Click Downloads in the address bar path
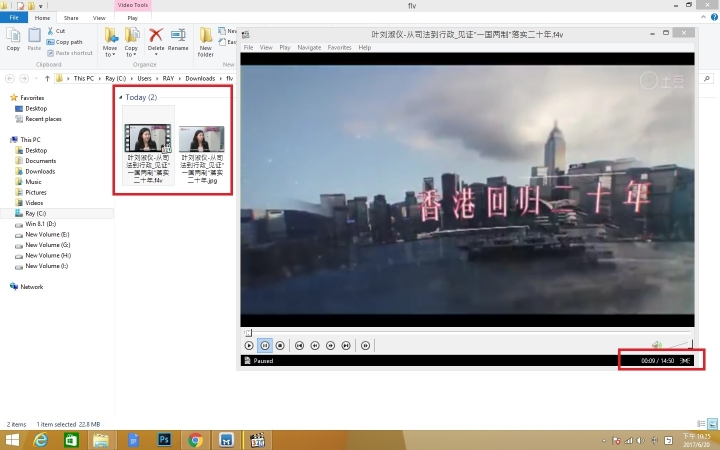 [200, 79]
